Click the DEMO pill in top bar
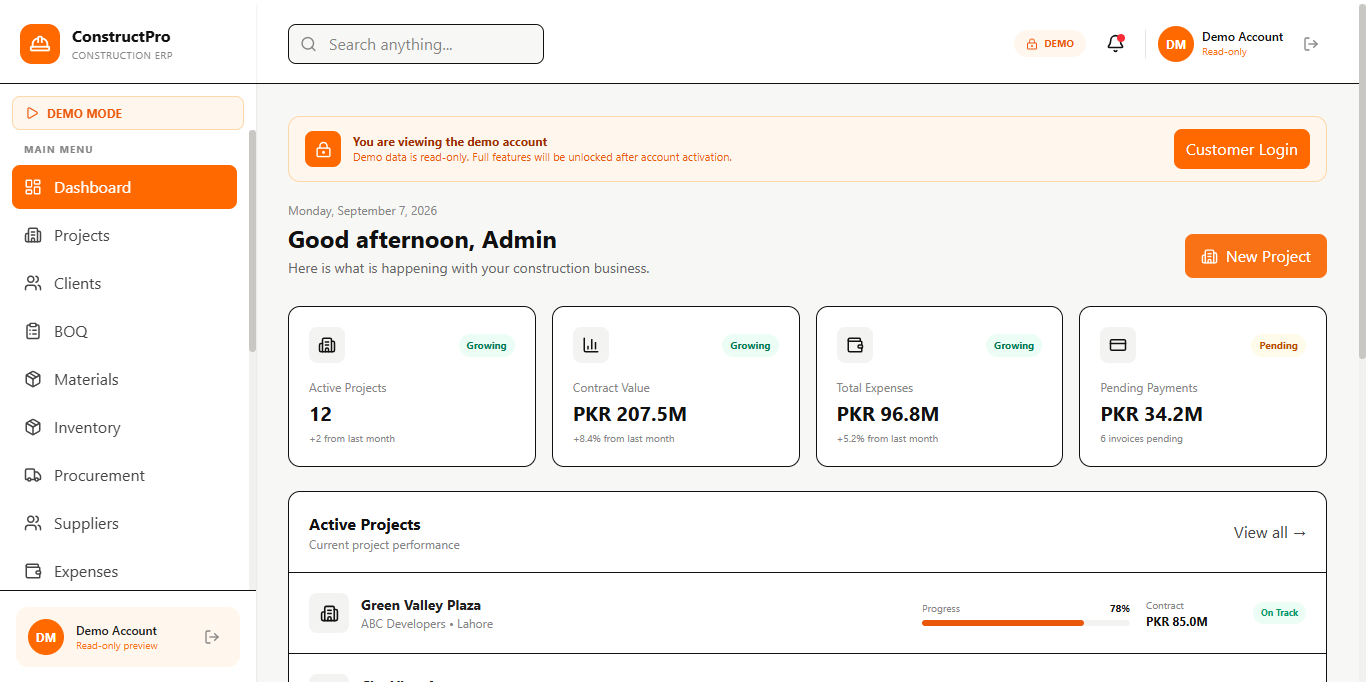The height and width of the screenshot is (682, 1366). [x=1050, y=44]
